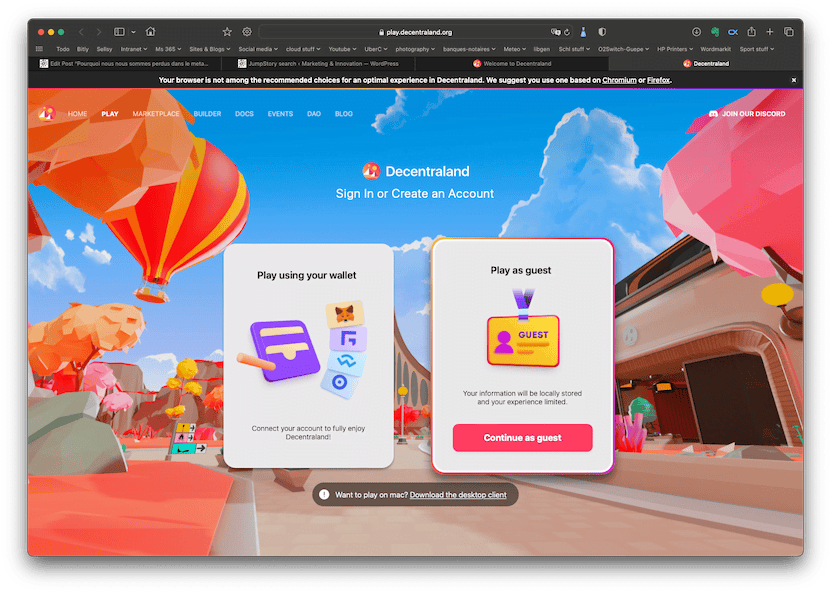Open the bookmarks grid icon in favorites bar
831x593 pixels.
(39, 49)
